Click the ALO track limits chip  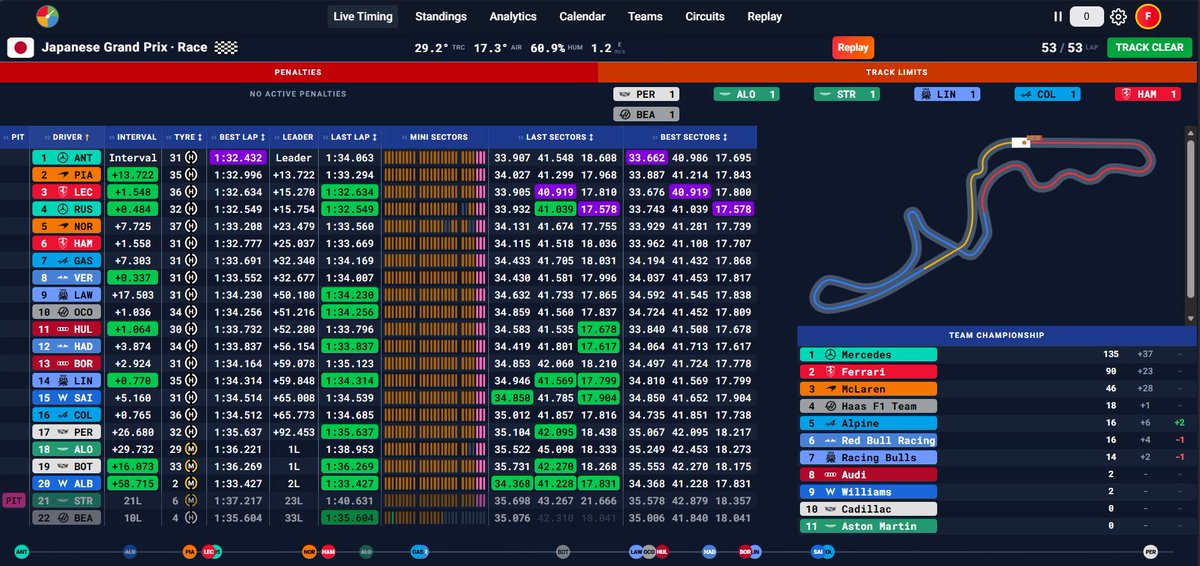(x=747, y=94)
